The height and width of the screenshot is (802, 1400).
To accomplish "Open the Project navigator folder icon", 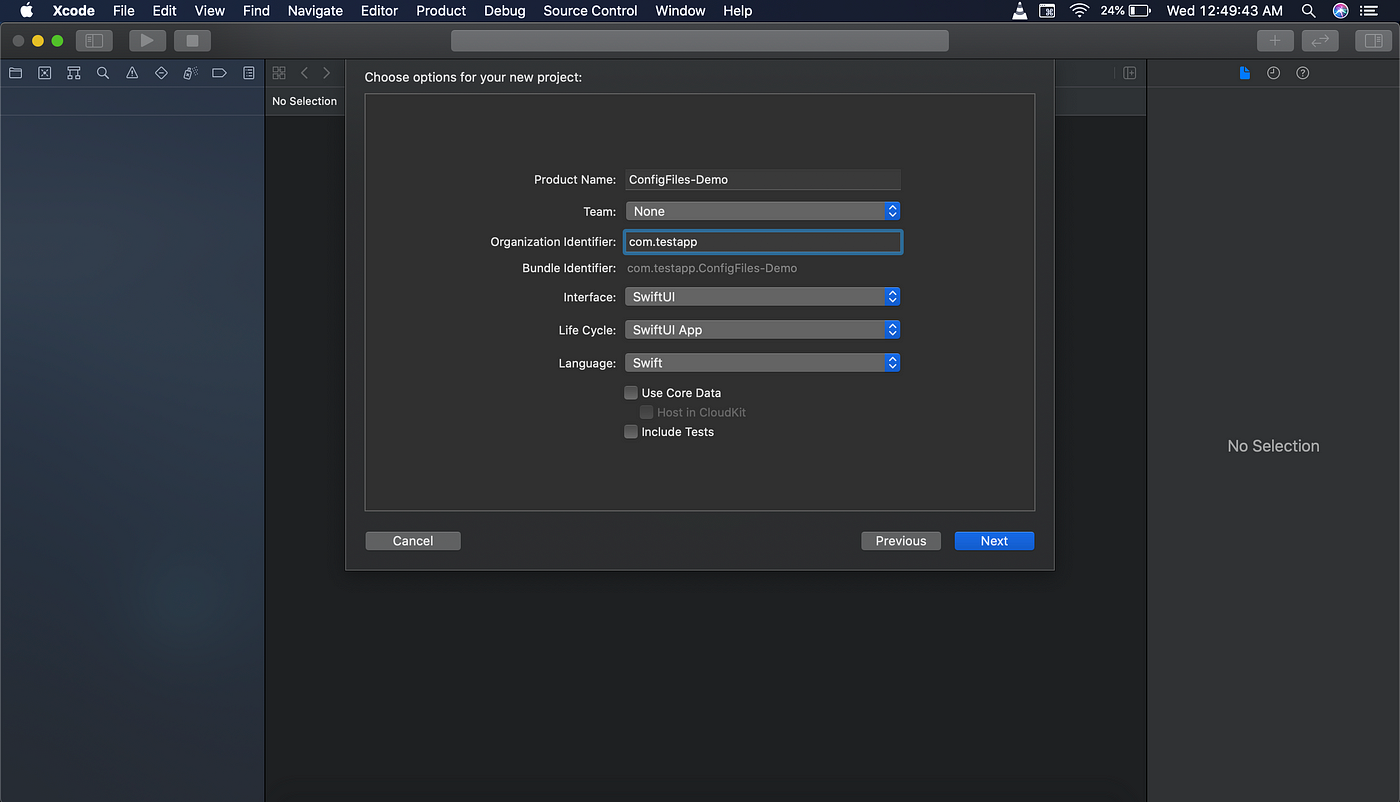I will click(x=15, y=73).
